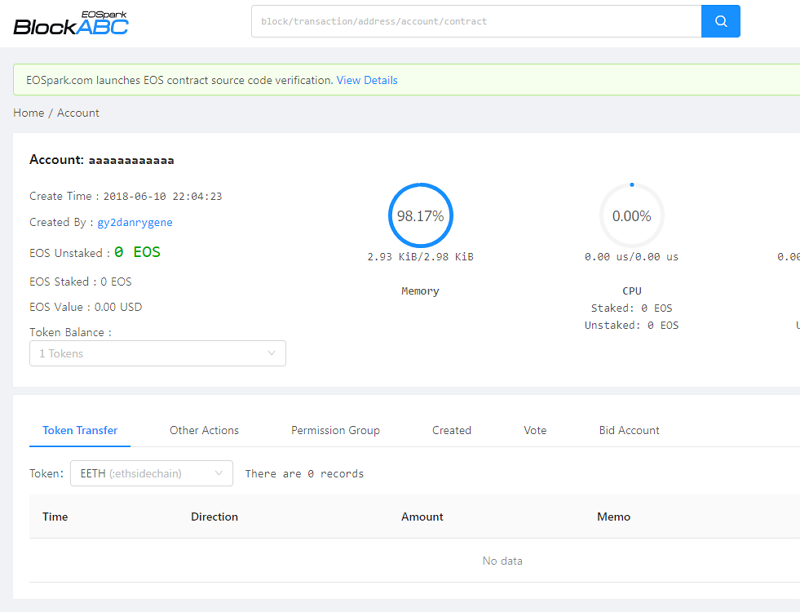This screenshot has height=612, width=800.
Task: Open the View Details announcement link
Action: coord(366,80)
